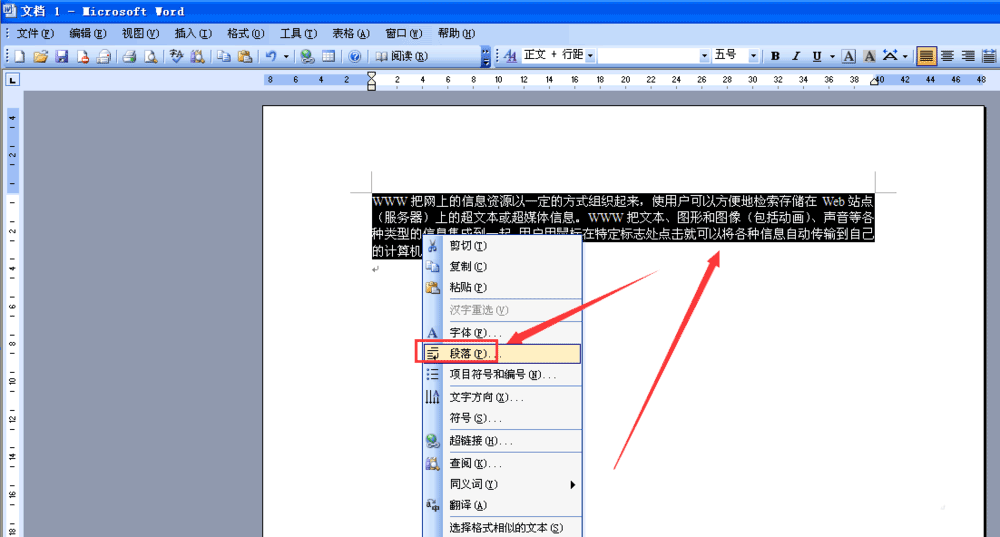Open 项目符号和编号(N)... option
The width and height of the screenshot is (1000, 537).
(503, 374)
